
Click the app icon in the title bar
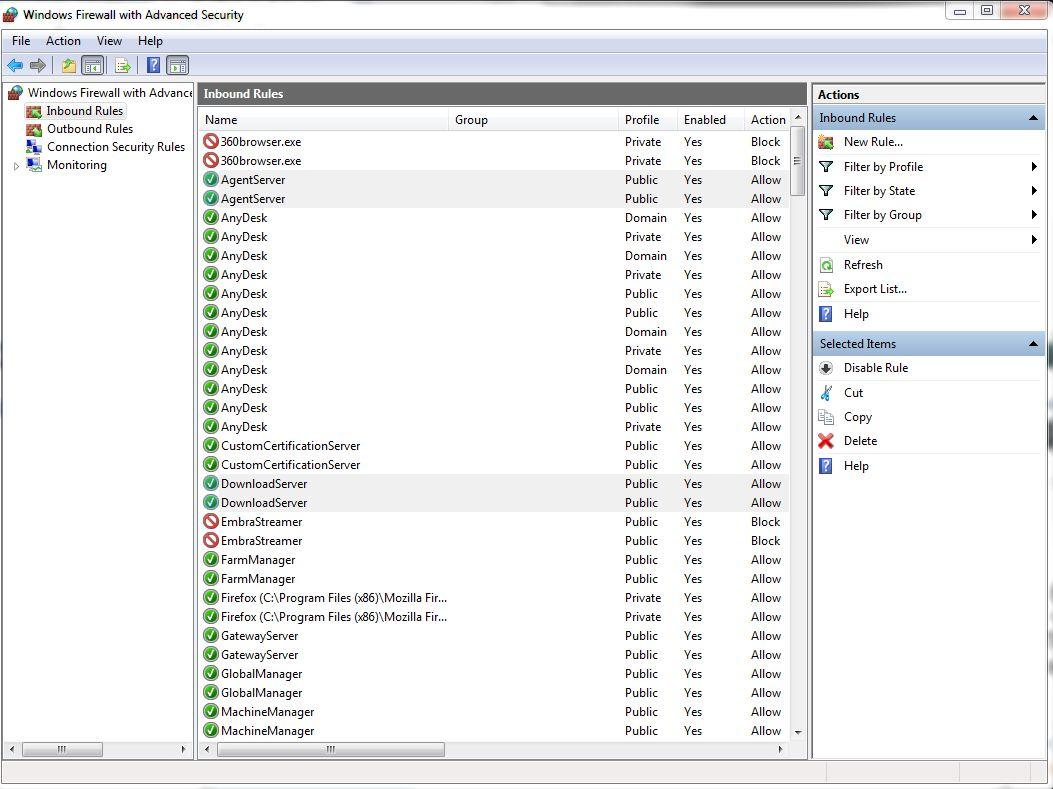(x=10, y=14)
